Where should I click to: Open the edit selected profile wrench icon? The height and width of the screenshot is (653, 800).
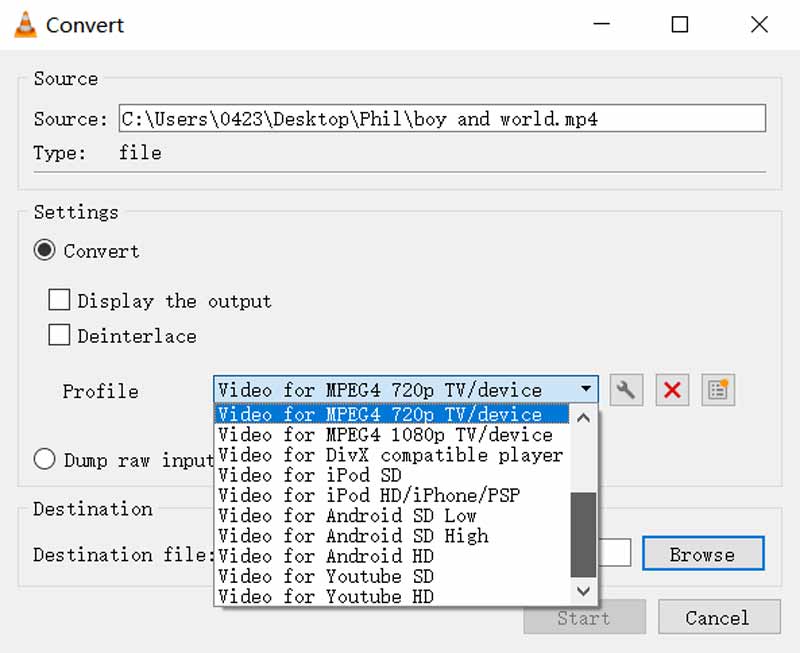pos(626,390)
